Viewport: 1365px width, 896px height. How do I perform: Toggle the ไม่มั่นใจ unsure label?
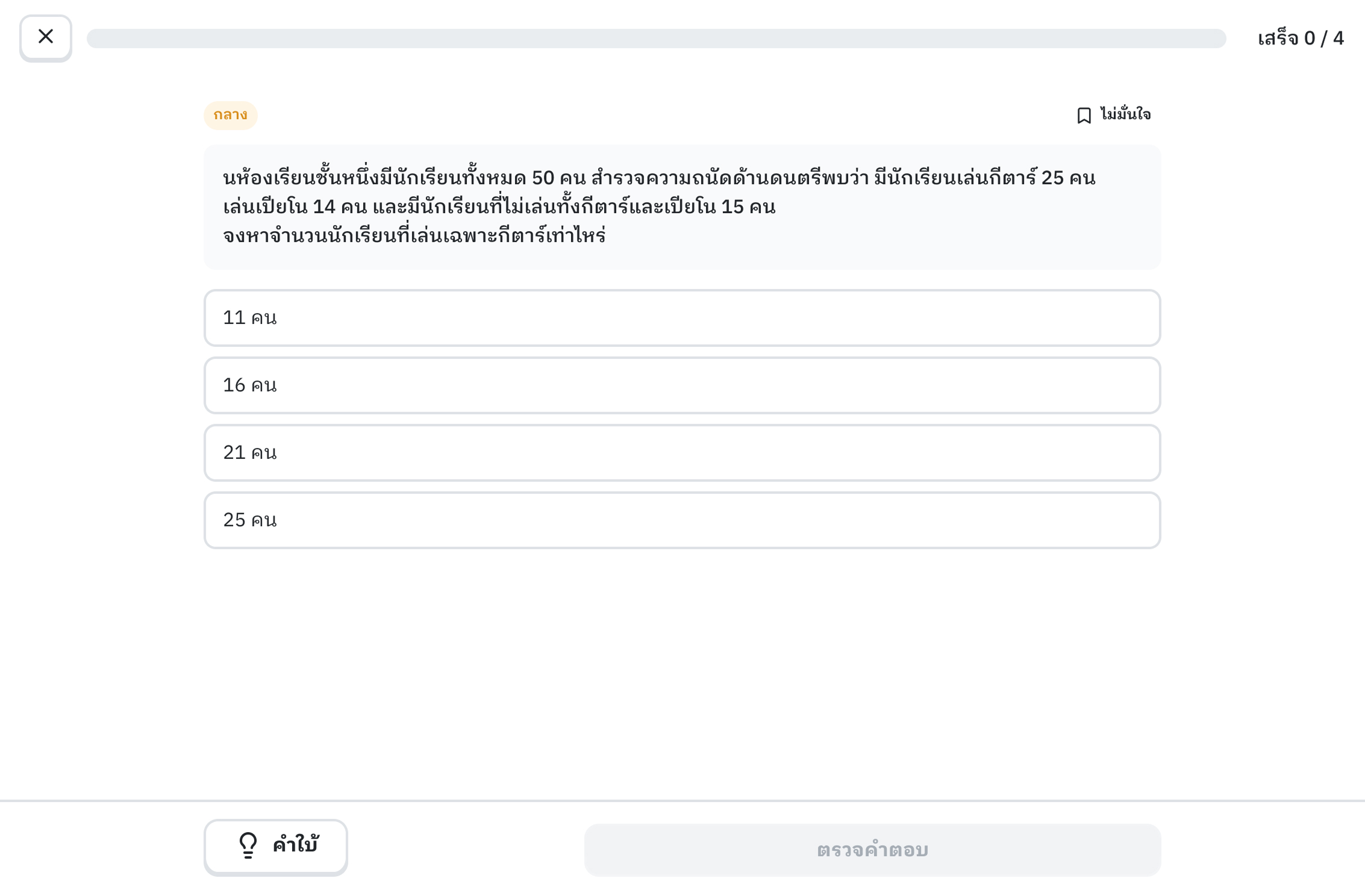tap(1125, 114)
